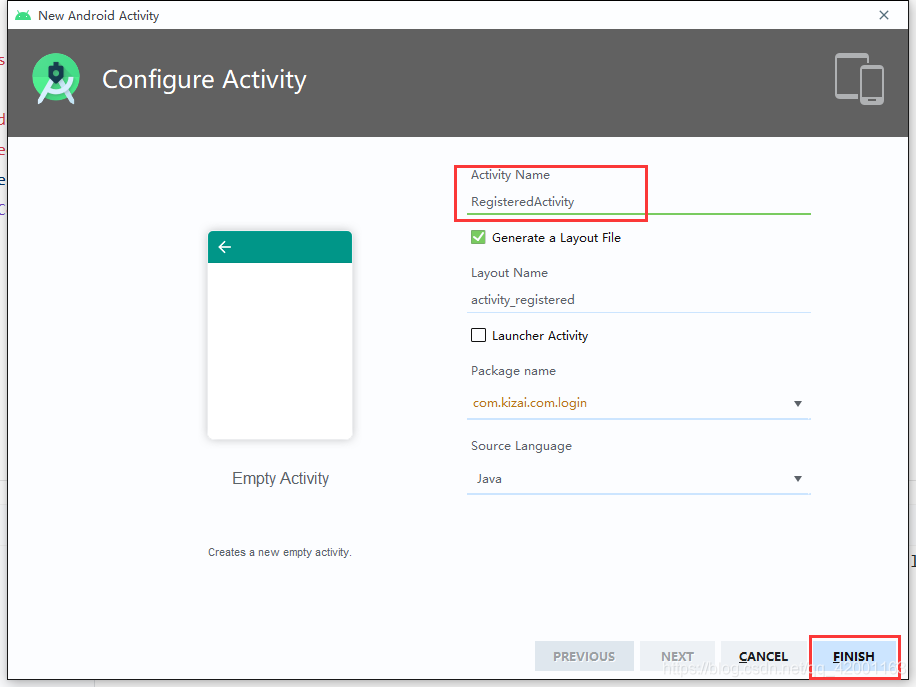Uncheck Generate a Layout File checkbox

point(478,237)
